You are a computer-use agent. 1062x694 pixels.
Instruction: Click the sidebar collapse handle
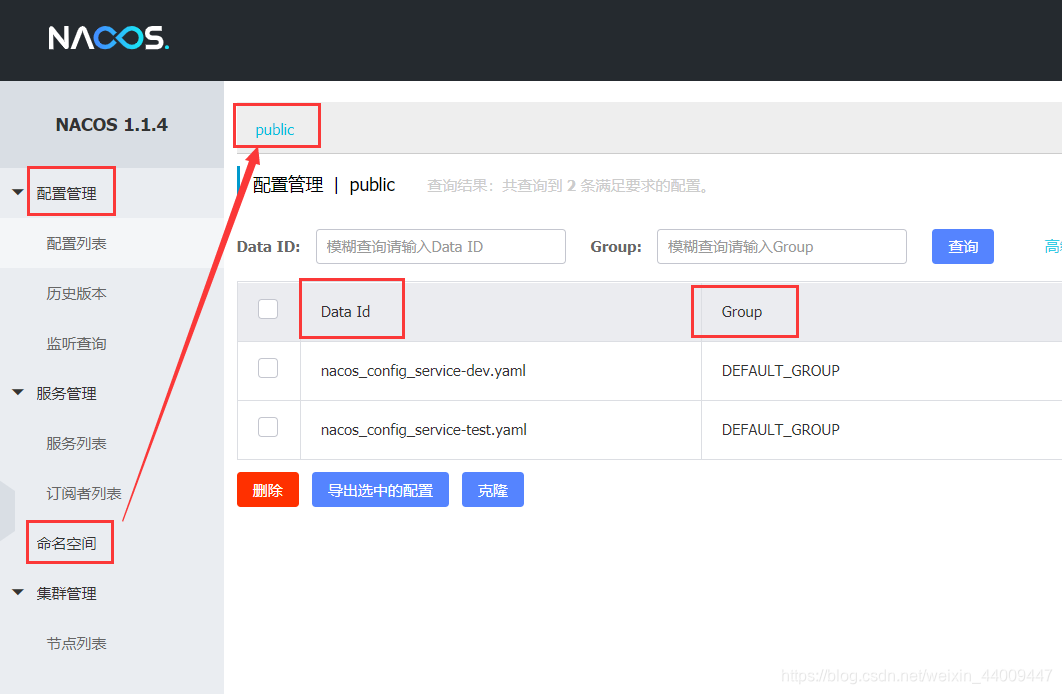[7, 511]
